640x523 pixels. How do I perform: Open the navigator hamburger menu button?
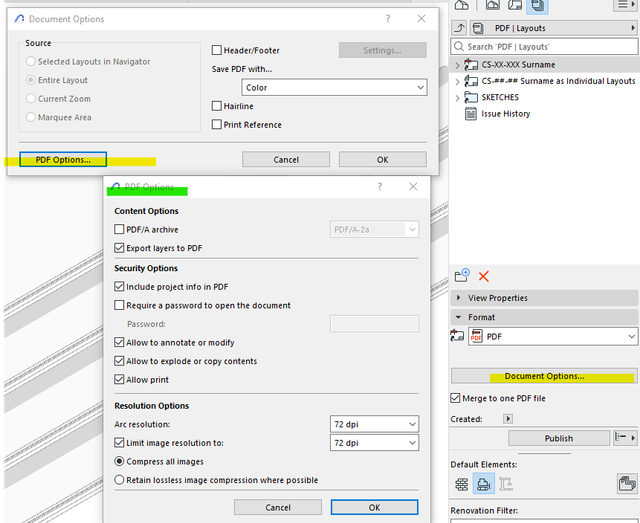click(x=625, y=5)
